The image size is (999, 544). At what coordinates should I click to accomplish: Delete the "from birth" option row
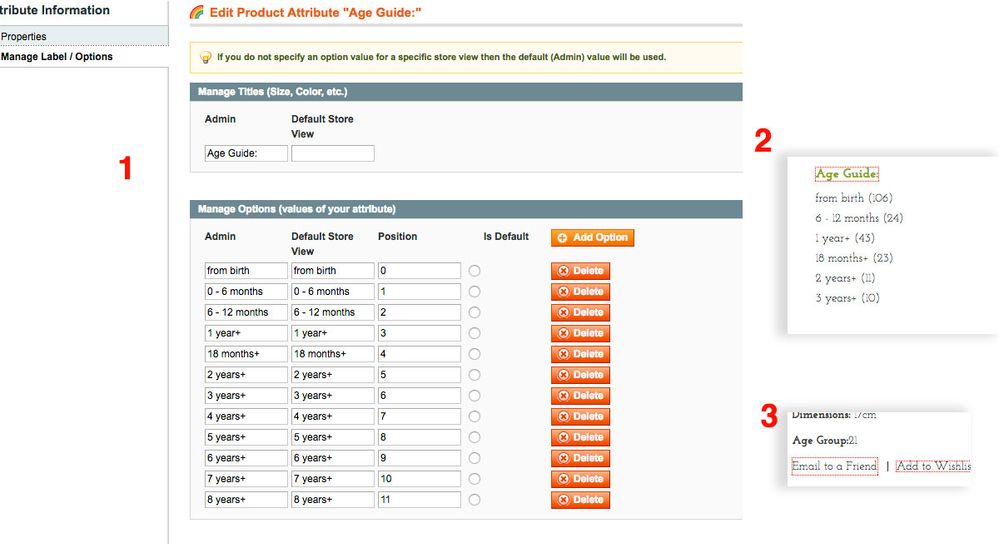580,271
